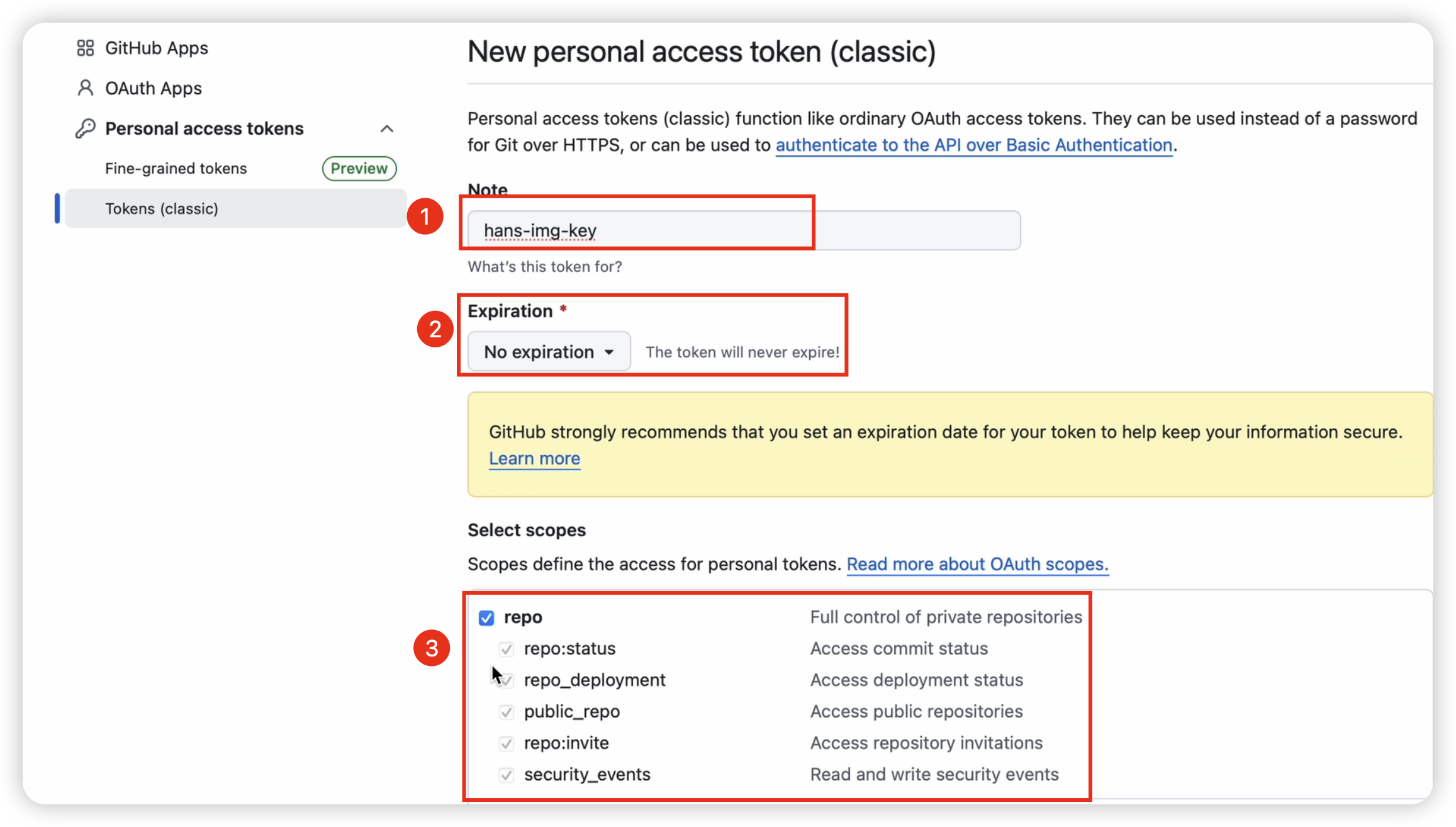Click the caret arrow in the expiration selector
The width and height of the screenshot is (1456, 827).
point(609,352)
